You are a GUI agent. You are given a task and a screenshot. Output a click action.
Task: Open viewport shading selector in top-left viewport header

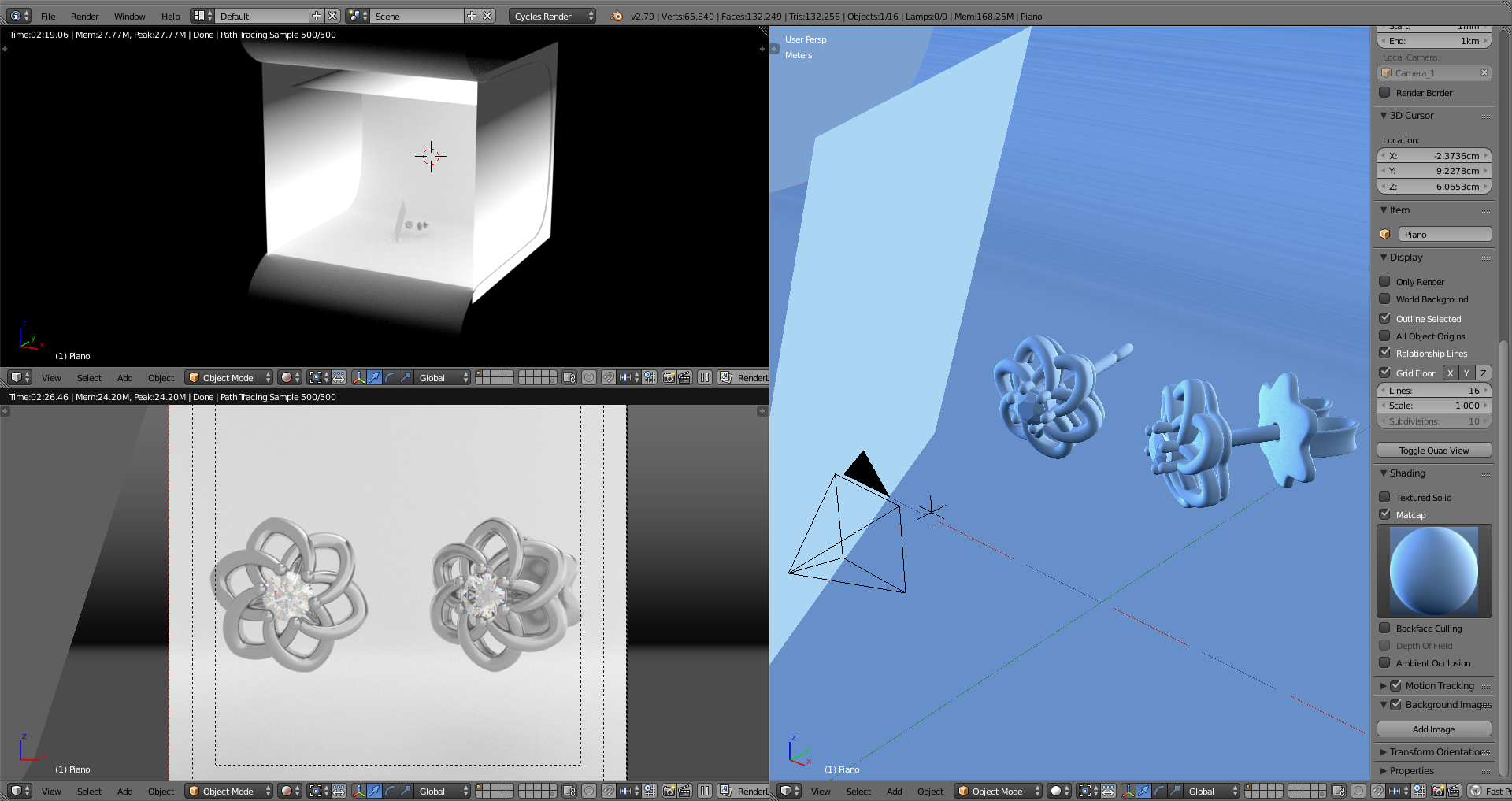coord(290,377)
